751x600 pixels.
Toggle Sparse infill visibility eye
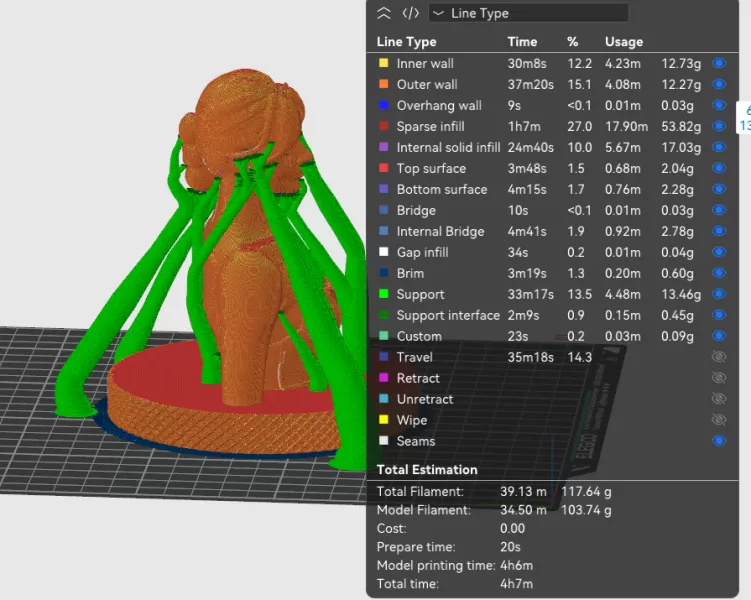tap(719, 126)
